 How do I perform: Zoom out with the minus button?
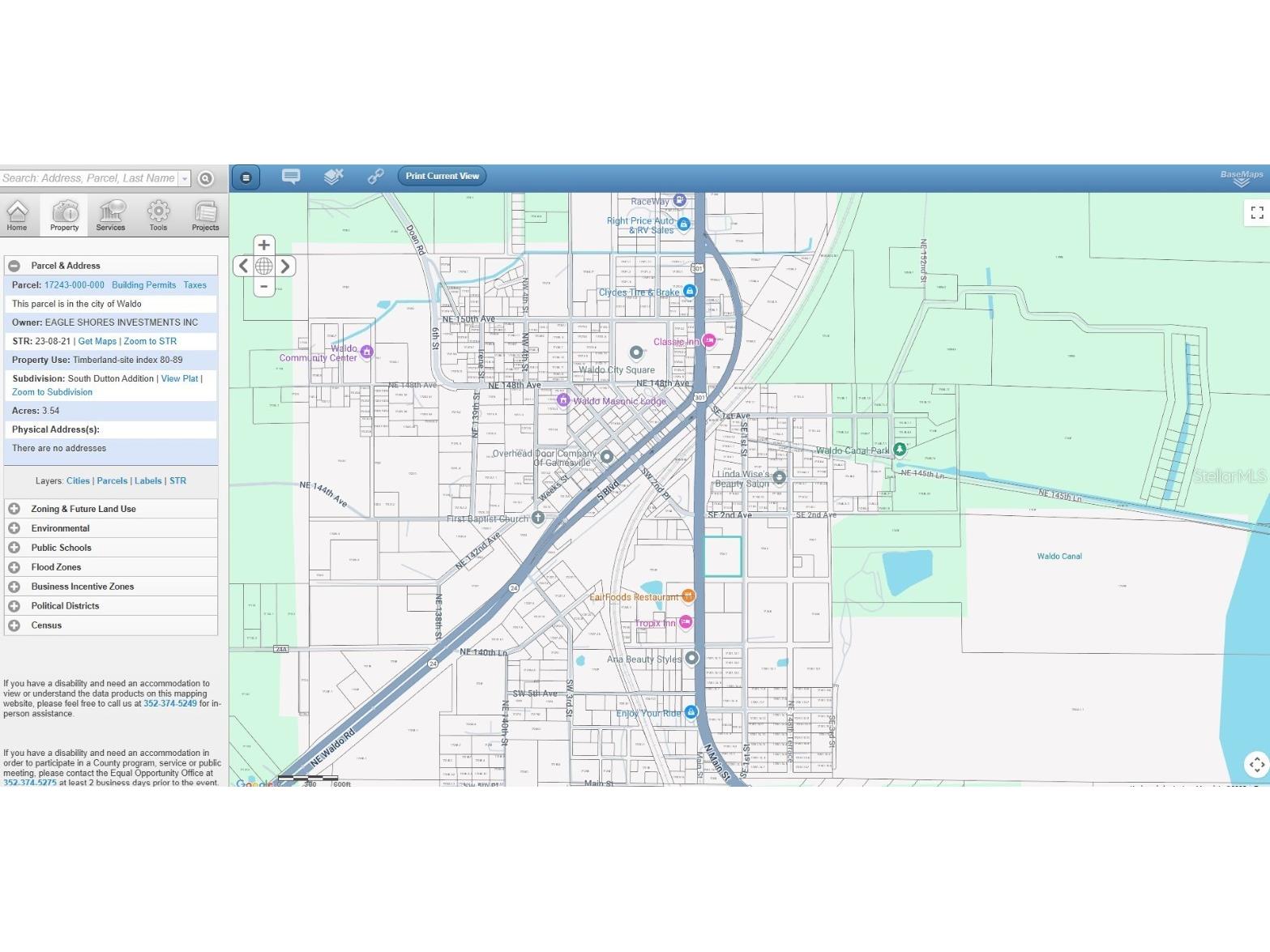coord(263,286)
